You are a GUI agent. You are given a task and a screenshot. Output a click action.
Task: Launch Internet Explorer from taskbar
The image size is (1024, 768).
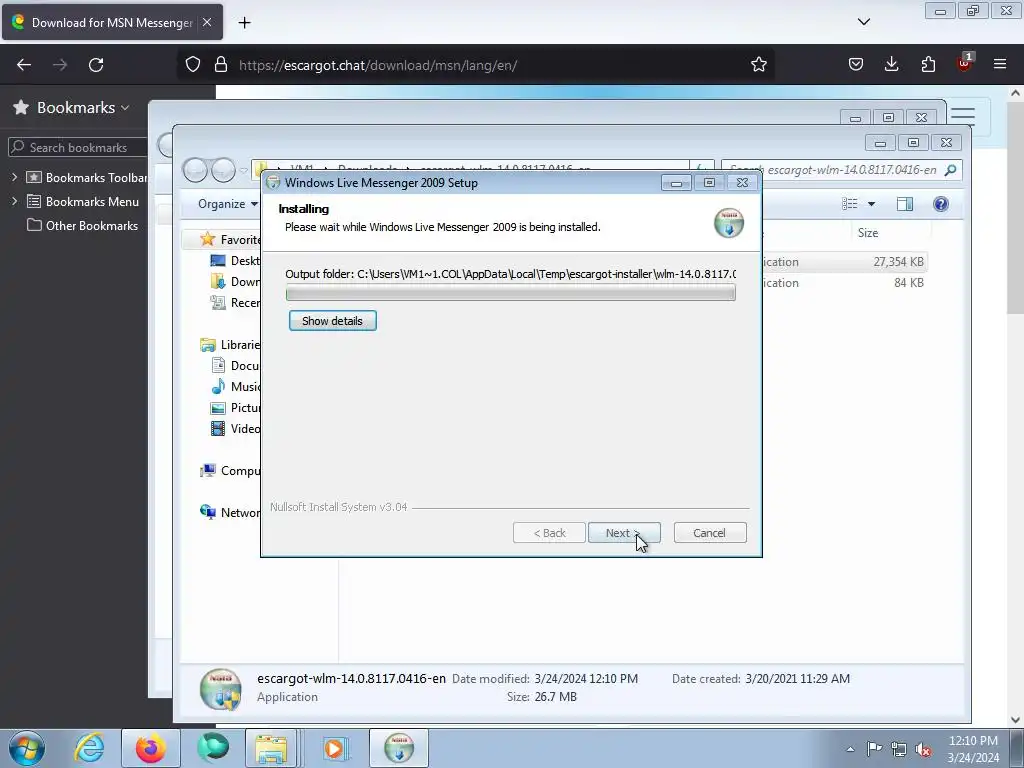click(89, 748)
